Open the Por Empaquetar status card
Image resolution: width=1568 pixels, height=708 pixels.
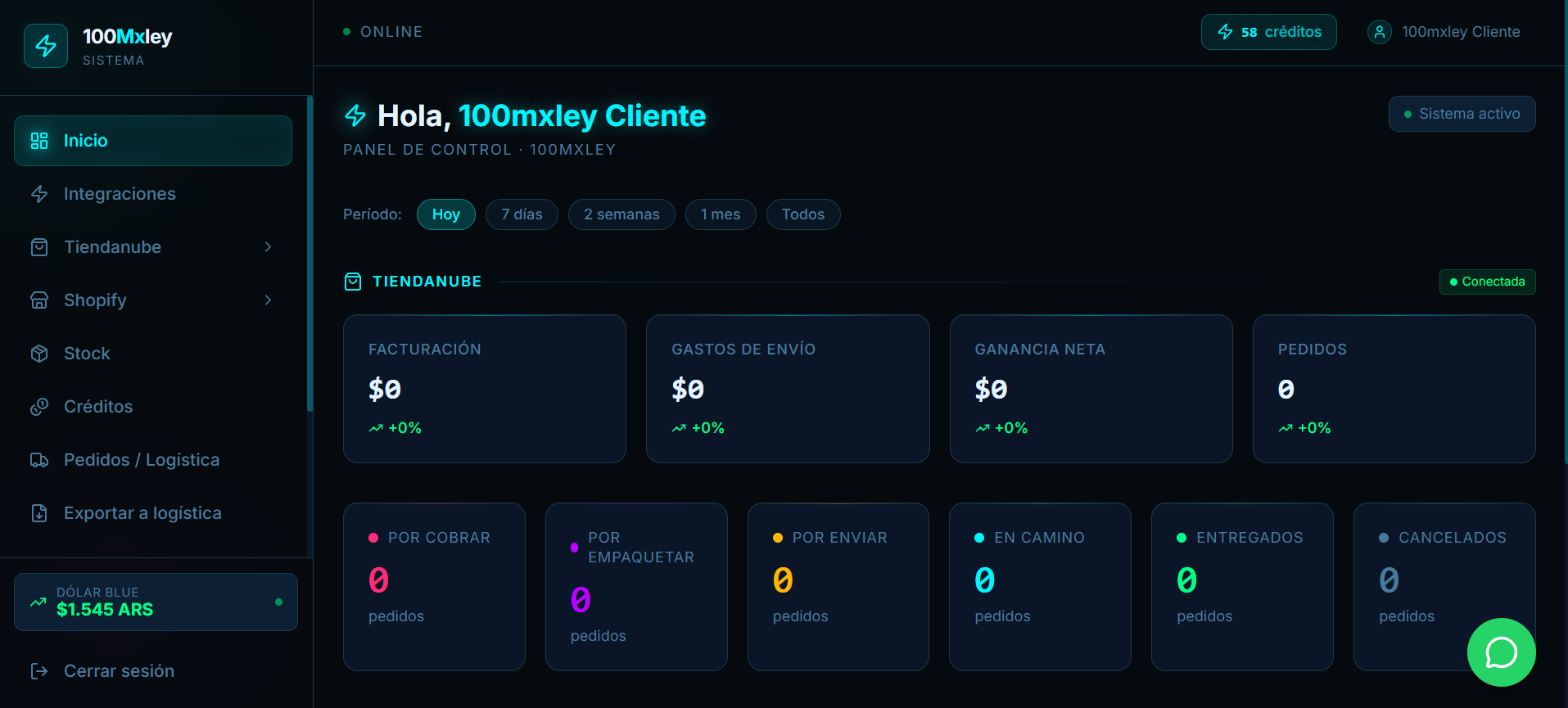tap(636, 587)
